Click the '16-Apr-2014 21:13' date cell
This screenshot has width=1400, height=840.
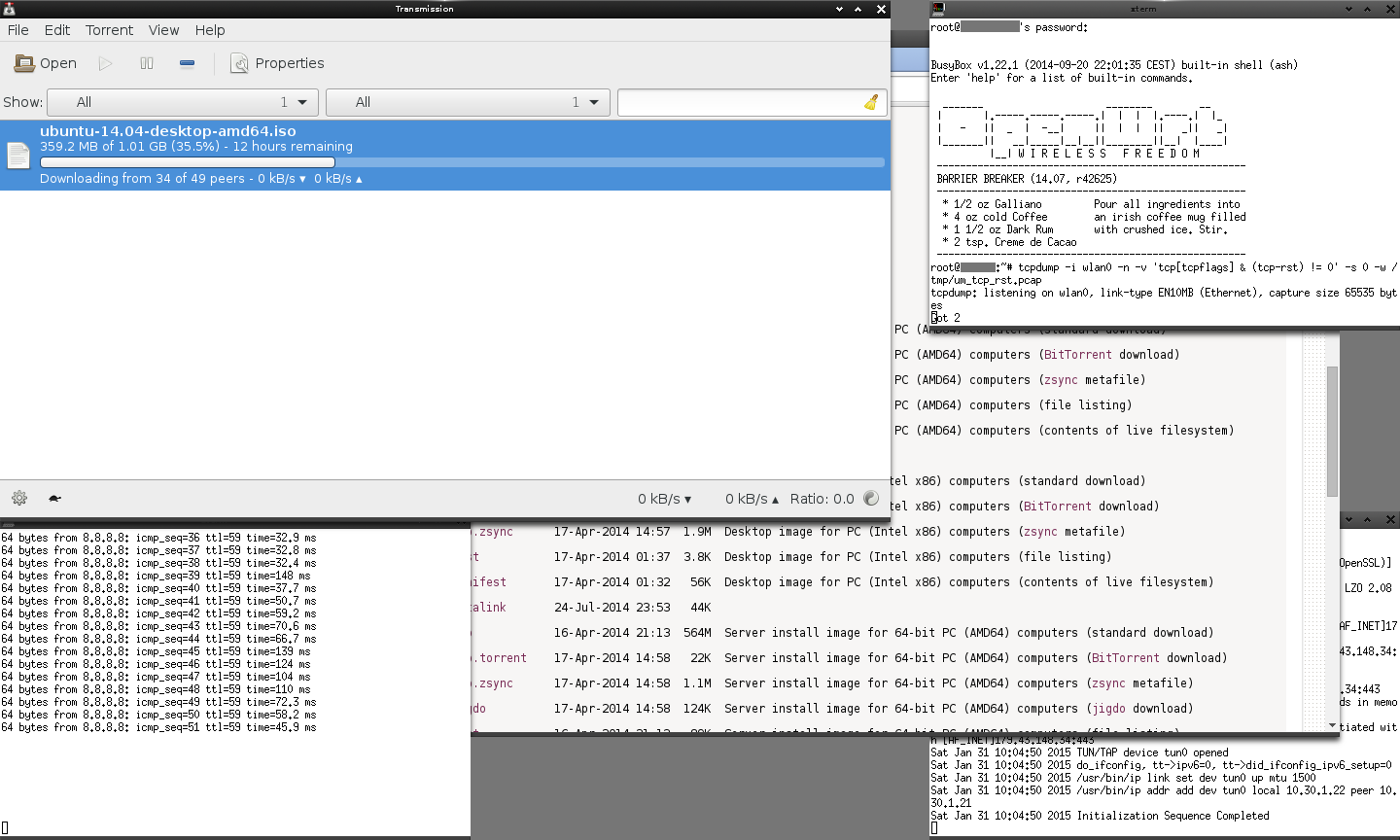click(x=612, y=633)
